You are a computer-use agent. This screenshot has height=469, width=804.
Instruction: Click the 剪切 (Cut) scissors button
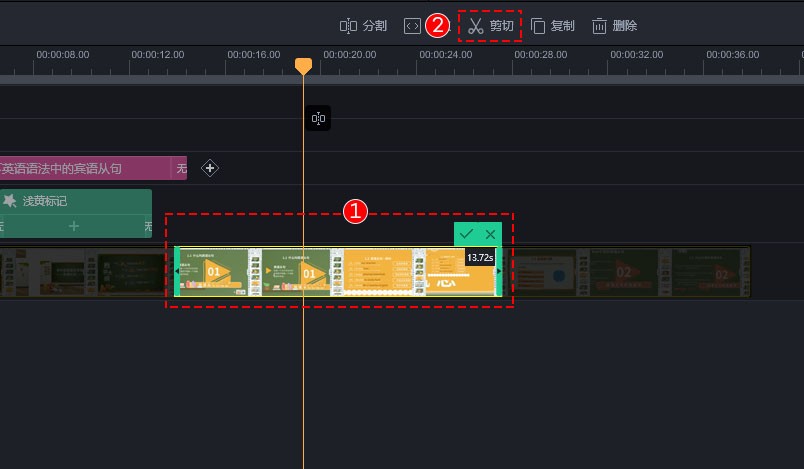coord(490,26)
